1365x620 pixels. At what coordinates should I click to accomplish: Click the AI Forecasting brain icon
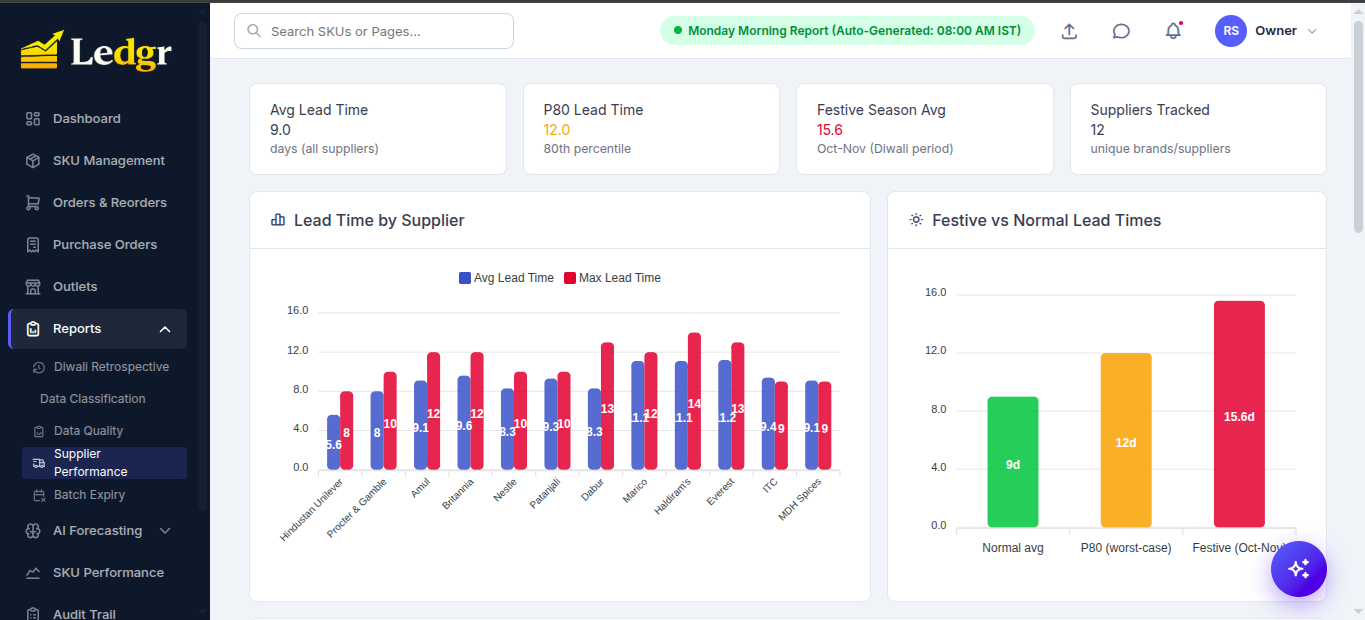click(33, 530)
